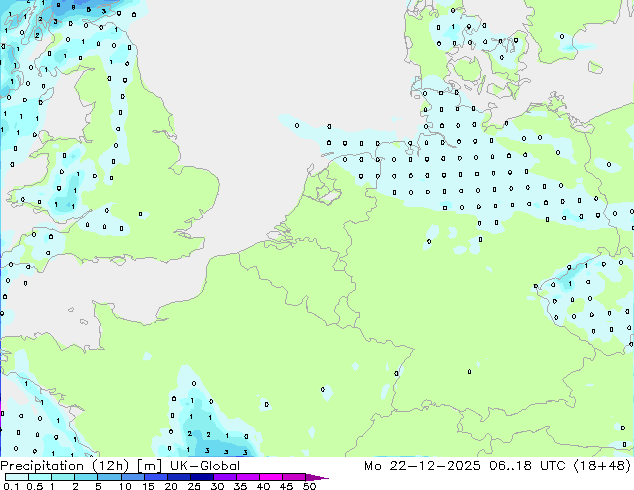Viewport: 634px width, 490px height.
Task: Click the '06..18 UTC' time text
Action: point(527,466)
